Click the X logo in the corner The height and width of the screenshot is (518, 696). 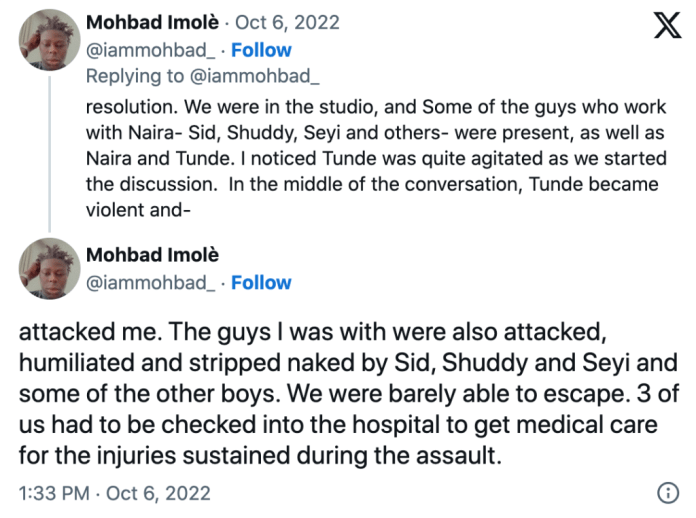tap(666, 25)
